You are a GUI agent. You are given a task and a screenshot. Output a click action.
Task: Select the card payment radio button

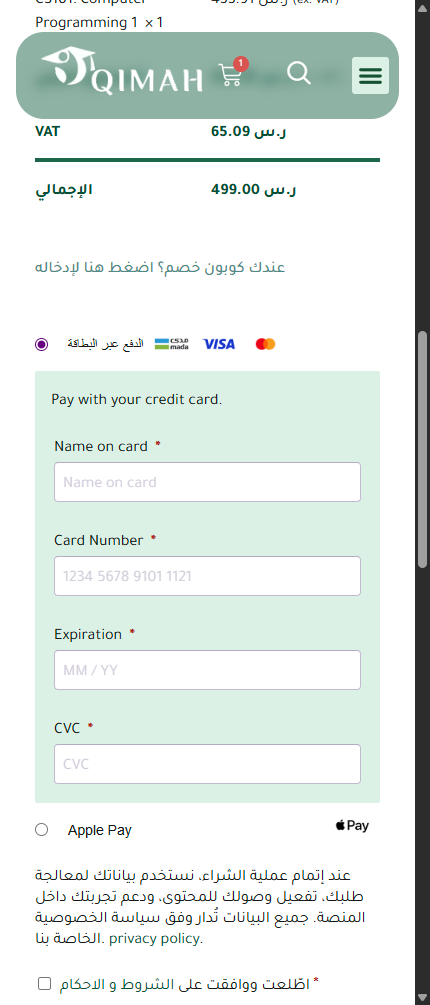tap(42, 344)
